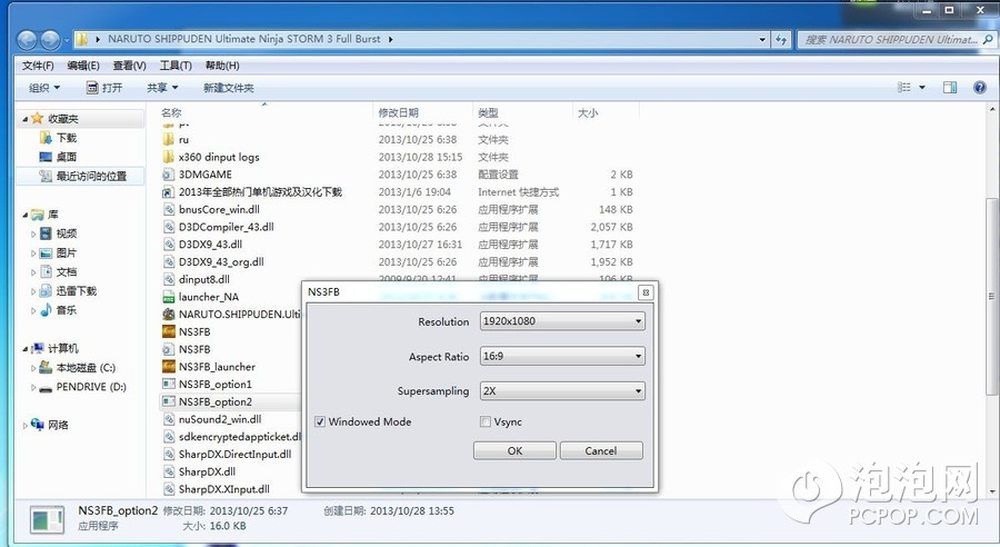Viewport: 1000px width, 547px height.
Task: Select the NS3FB_option2 application icon
Action: pos(168,402)
